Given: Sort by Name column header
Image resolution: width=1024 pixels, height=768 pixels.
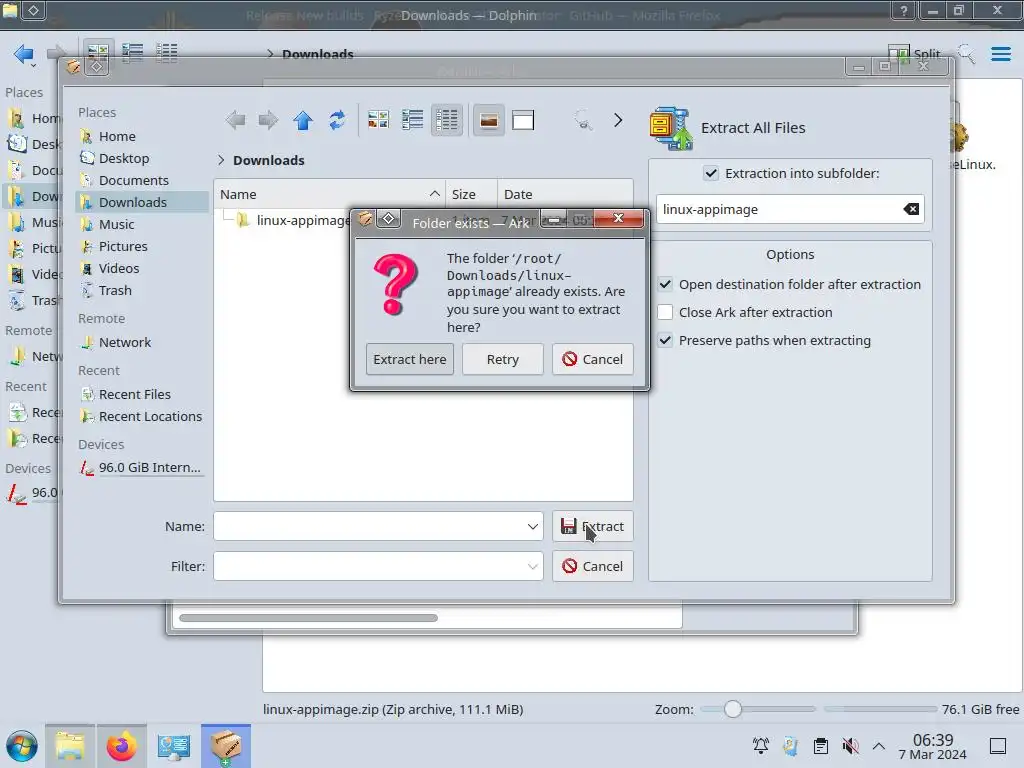Looking at the screenshot, I should [329, 194].
